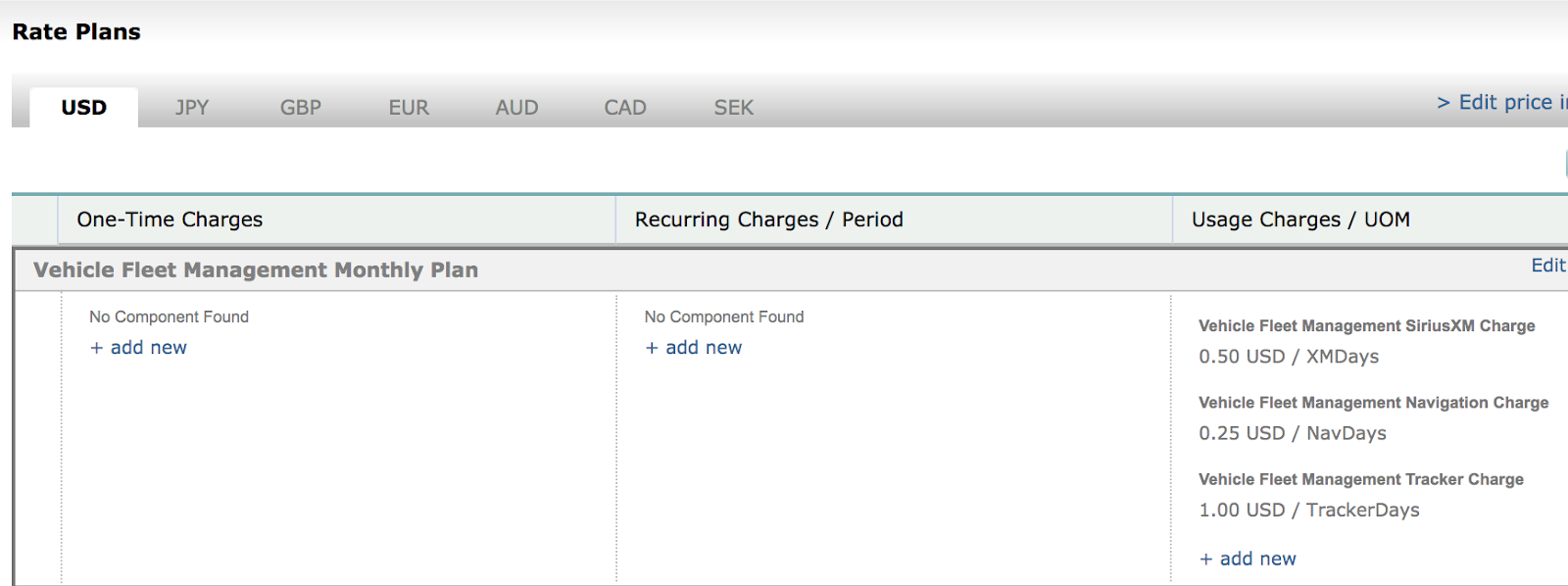Image resolution: width=1568 pixels, height=586 pixels.
Task: Add new Recurring Charges component
Action: coord(694,348)
